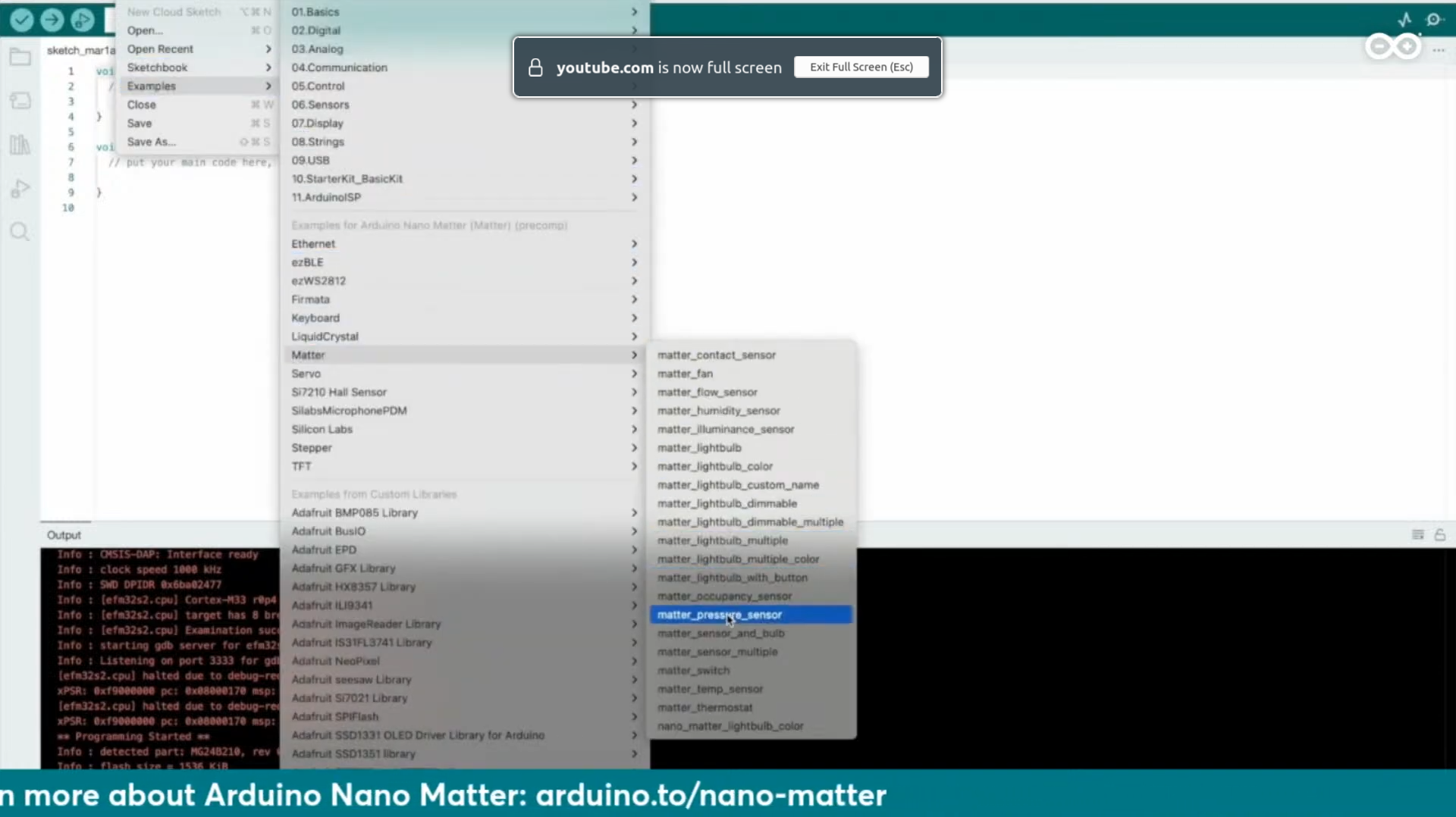Screen dimensions: 1456x817
Task: Open the Boards Manager sidebar icon
Action: [x=20, y=101]
